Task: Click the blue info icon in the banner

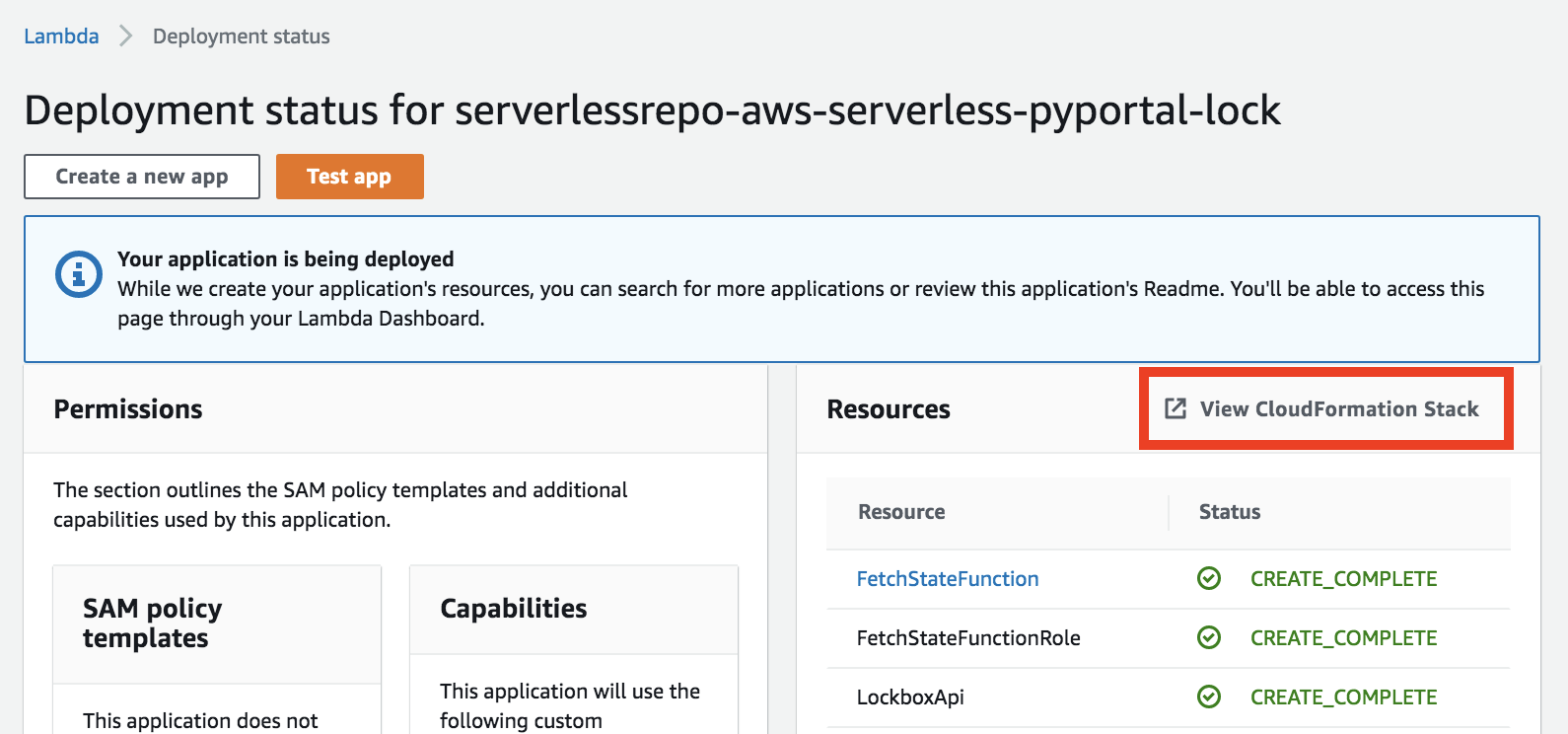Action: click(x=78, y=274)
